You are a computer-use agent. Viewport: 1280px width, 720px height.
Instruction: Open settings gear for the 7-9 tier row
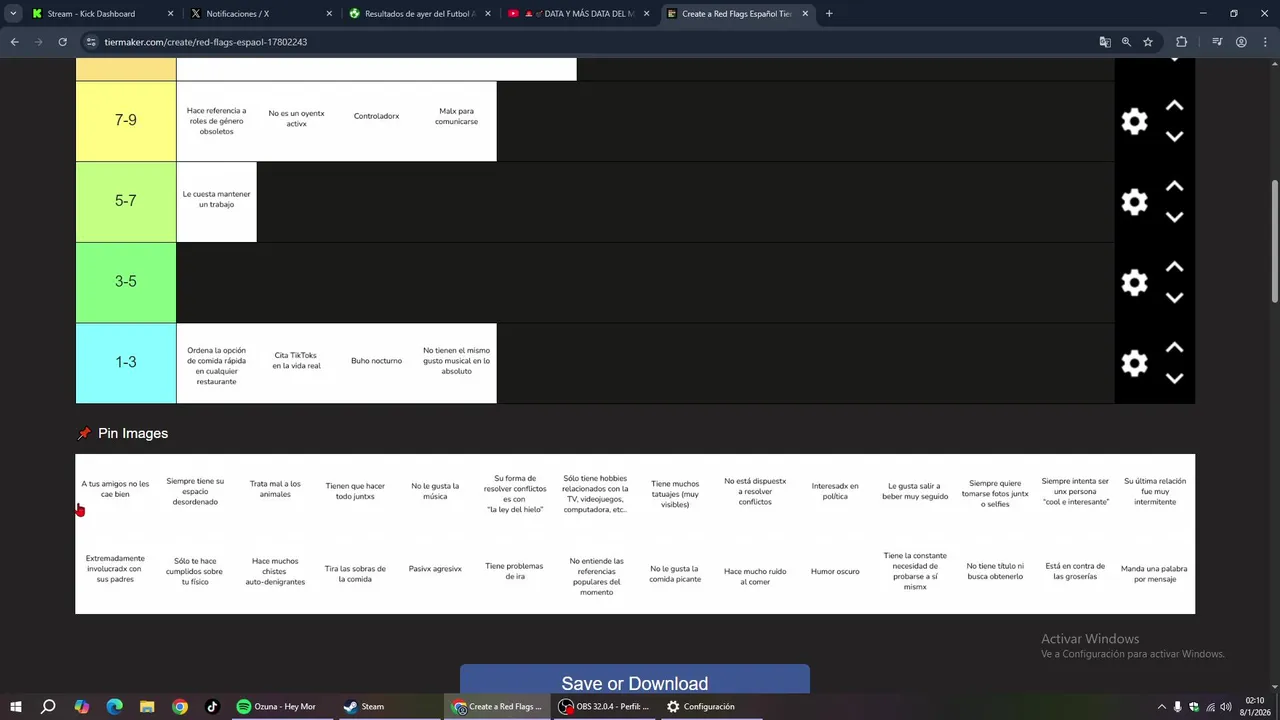click(1134, 122)
